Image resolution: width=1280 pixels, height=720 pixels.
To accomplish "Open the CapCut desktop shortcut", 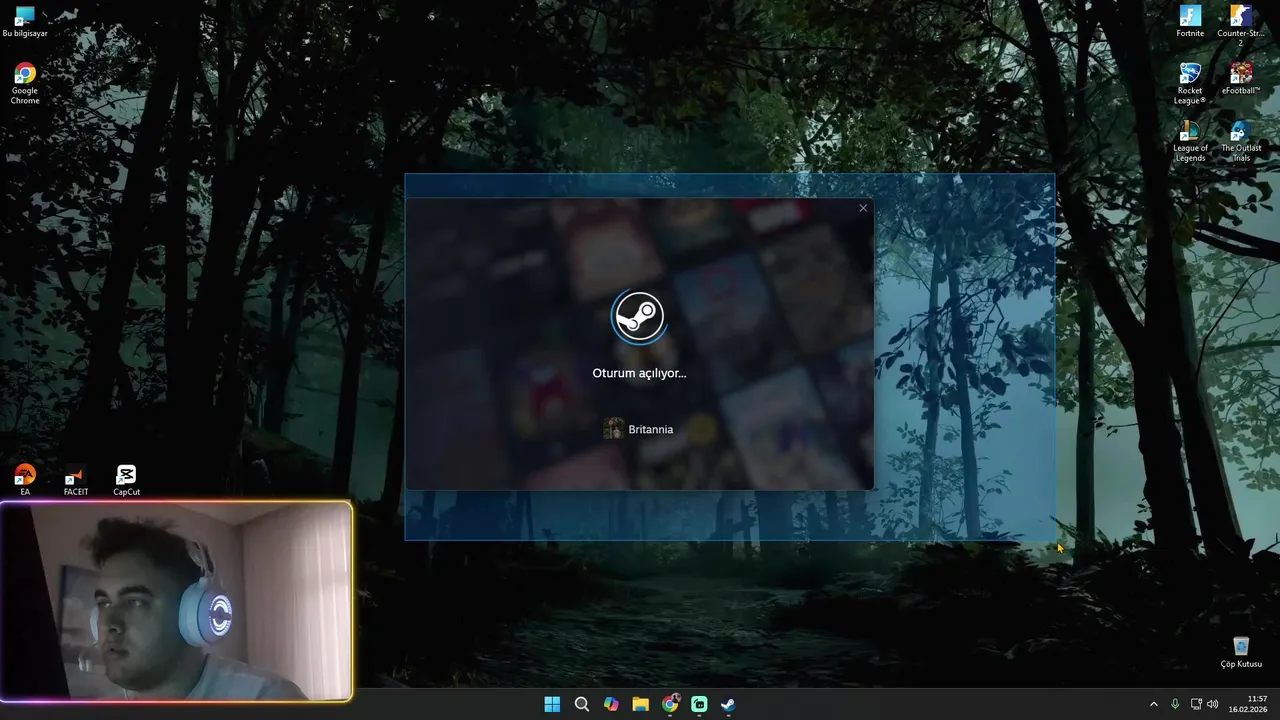I will (126, 480).
